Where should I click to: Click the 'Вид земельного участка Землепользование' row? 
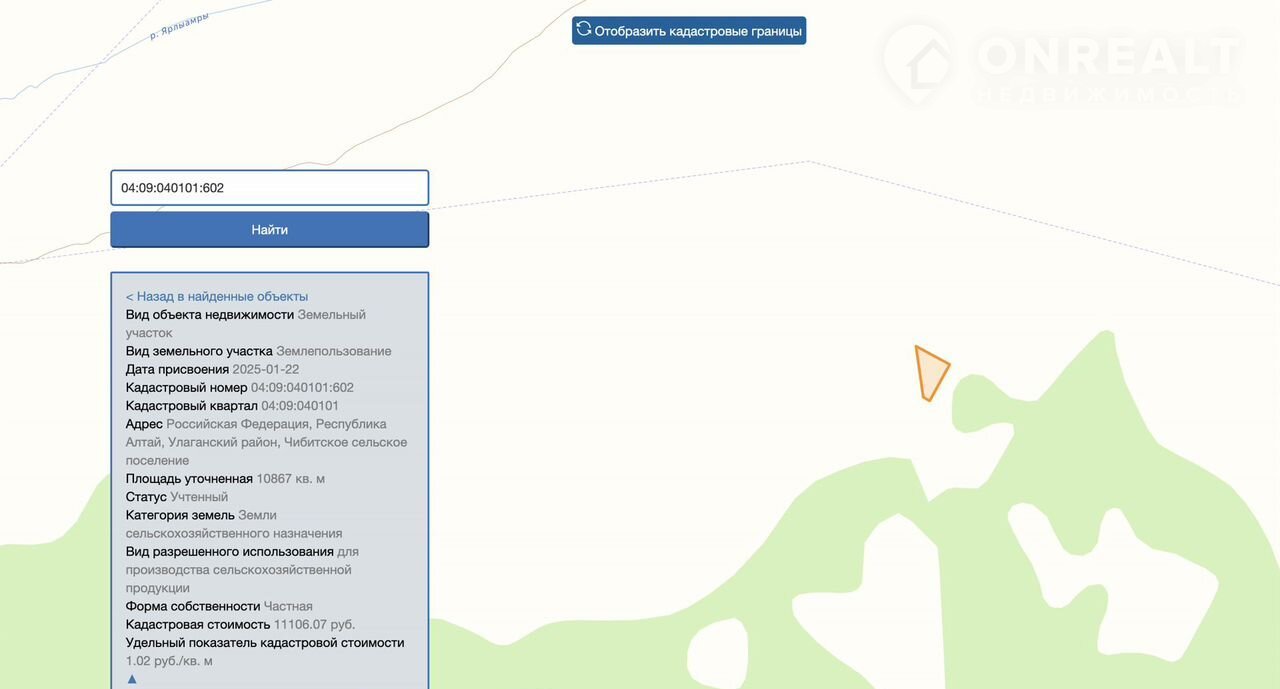(x=258, y=351)
